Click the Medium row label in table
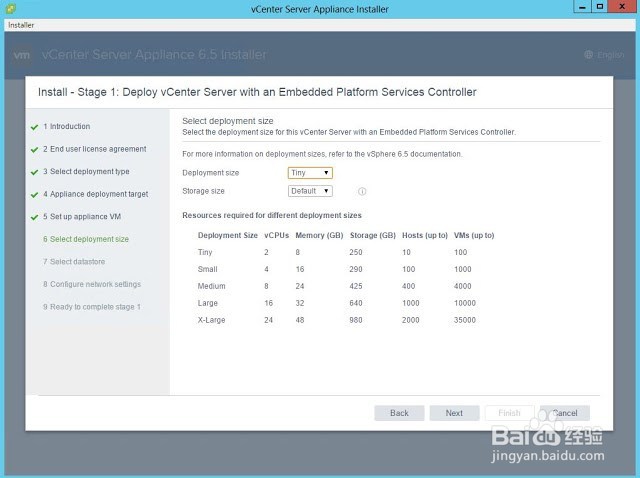The width and height of the screenshot is (640, 478). [211, 286]
